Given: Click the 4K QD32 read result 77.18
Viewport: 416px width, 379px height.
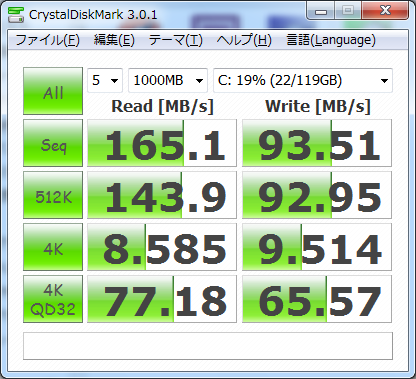Looking at the screenshot, I should (x=162, y=299).
